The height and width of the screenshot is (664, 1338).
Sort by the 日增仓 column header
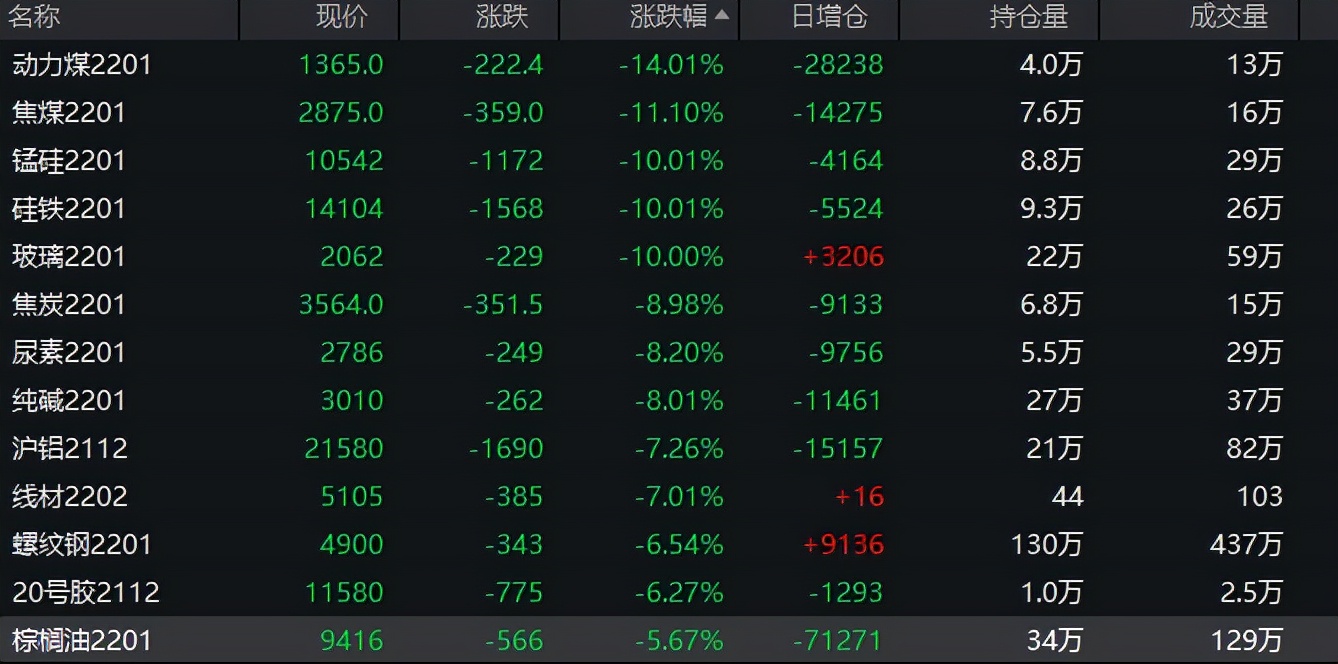pos(829,17)
